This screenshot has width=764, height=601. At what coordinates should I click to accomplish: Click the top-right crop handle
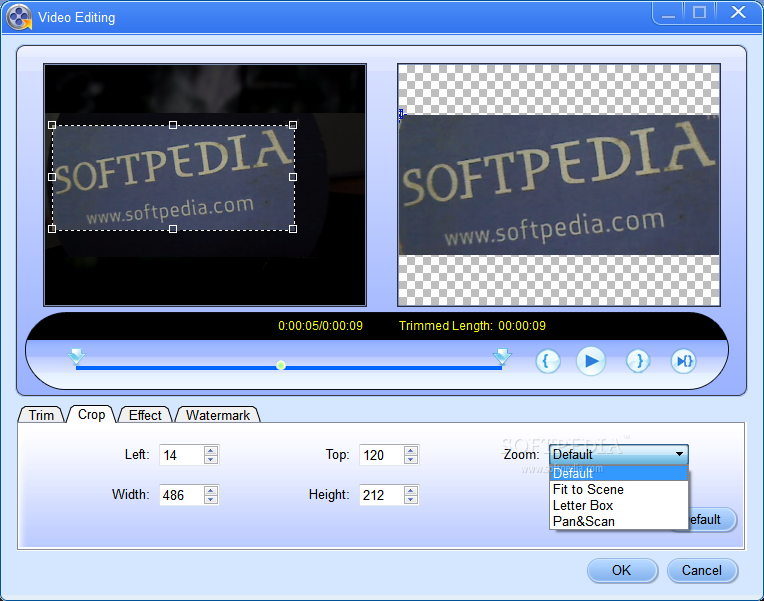coord(293,125)
